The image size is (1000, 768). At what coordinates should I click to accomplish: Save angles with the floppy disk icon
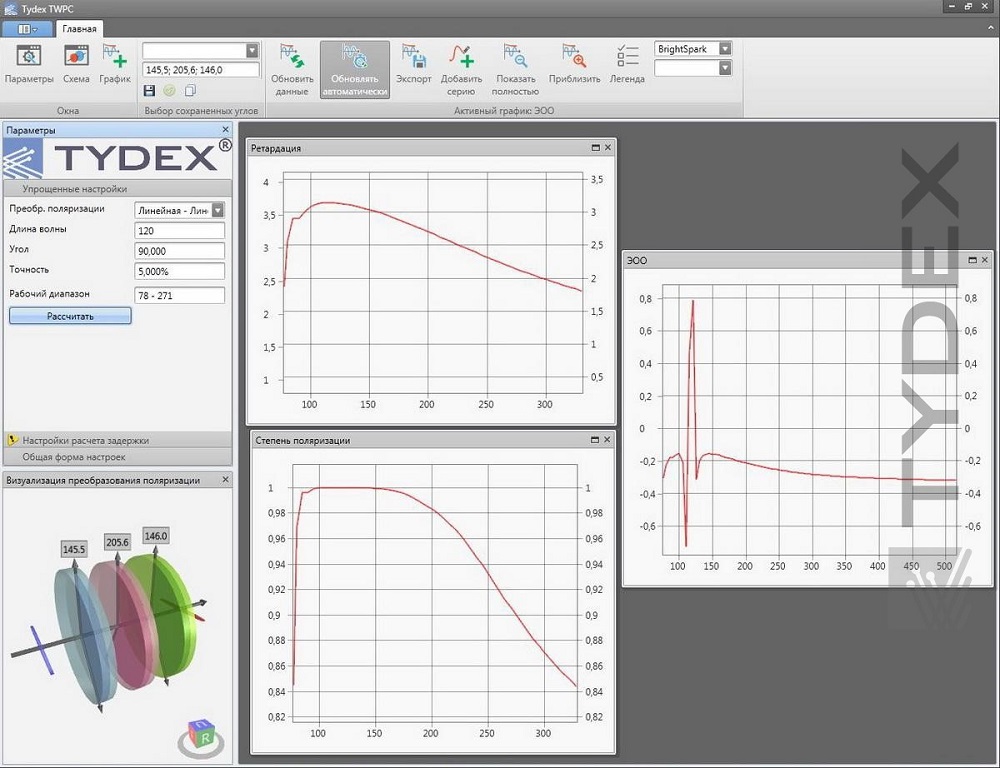click(x=150, y=90)
